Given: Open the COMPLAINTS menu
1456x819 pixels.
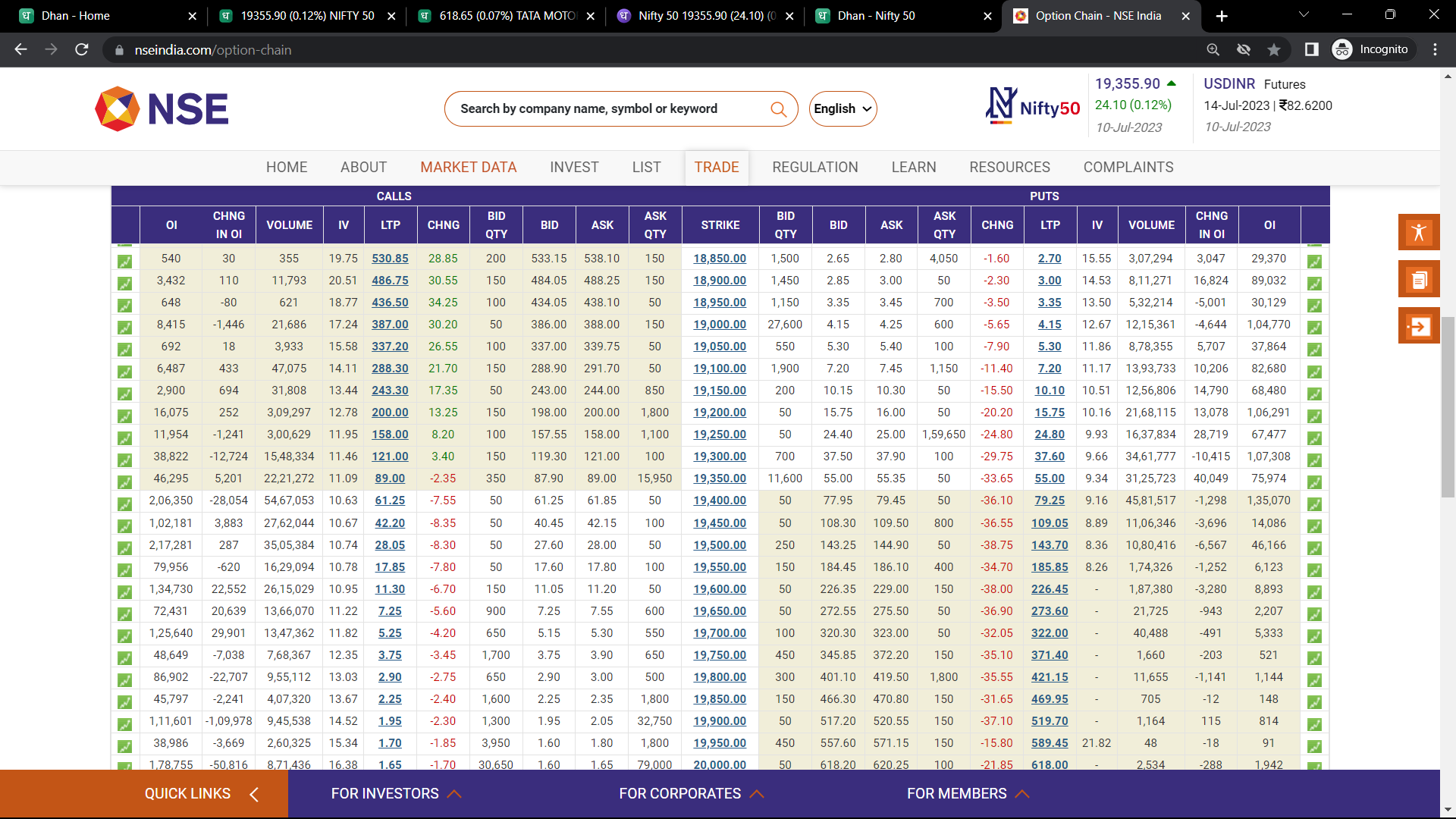Looking at the screenshot, I should tap(1128, 168).
